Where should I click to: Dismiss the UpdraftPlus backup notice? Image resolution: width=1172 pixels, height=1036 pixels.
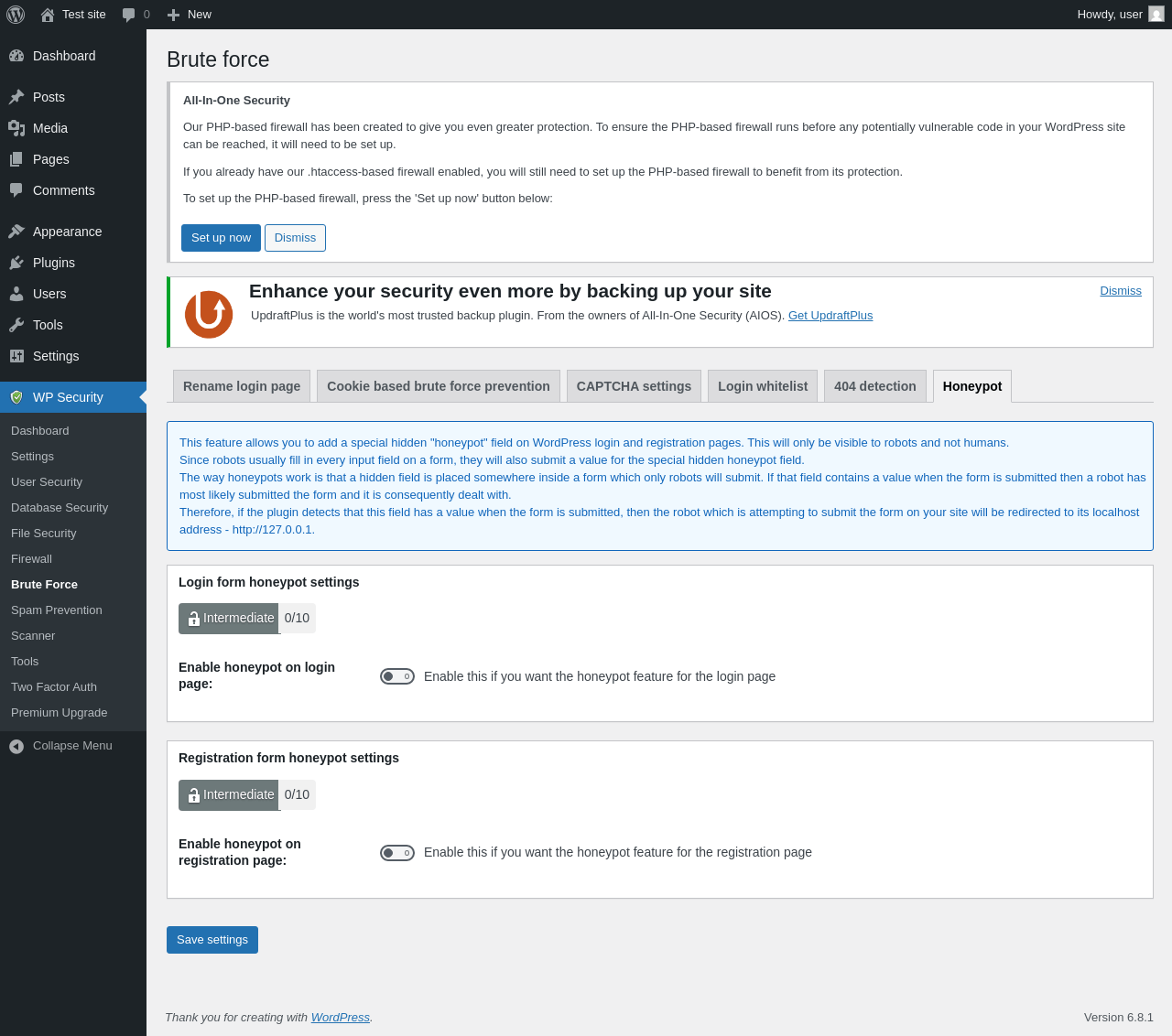1121,291
